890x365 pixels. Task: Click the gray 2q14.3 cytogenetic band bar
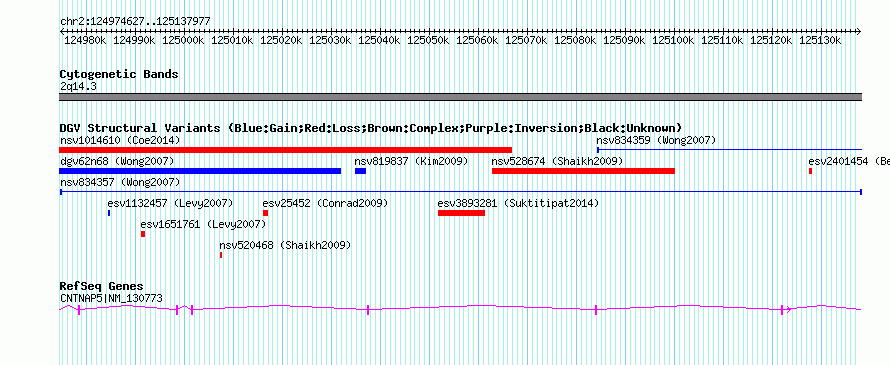[x=460, y=97]
